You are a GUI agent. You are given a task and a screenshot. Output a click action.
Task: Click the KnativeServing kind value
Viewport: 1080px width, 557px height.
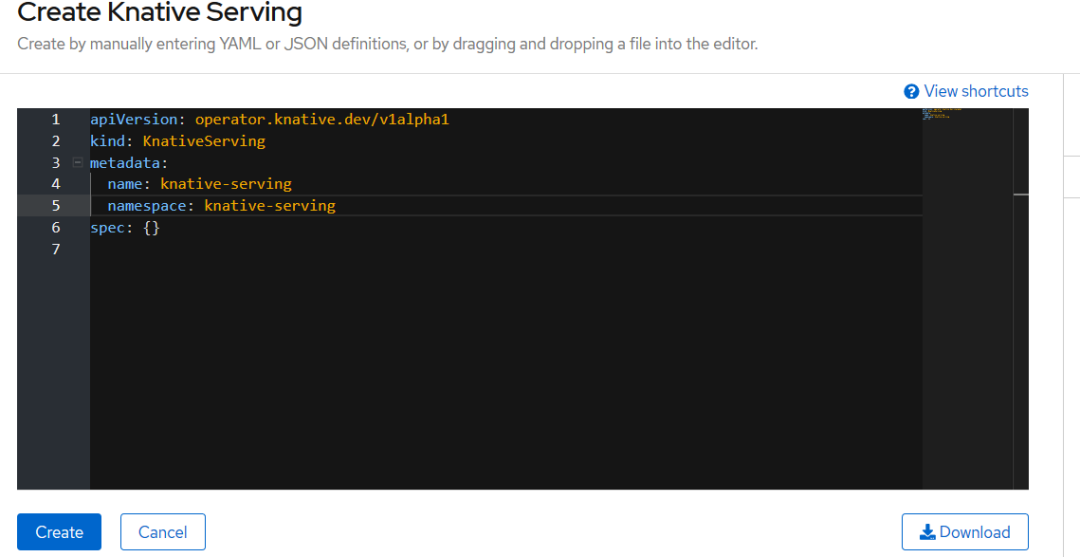204,141
